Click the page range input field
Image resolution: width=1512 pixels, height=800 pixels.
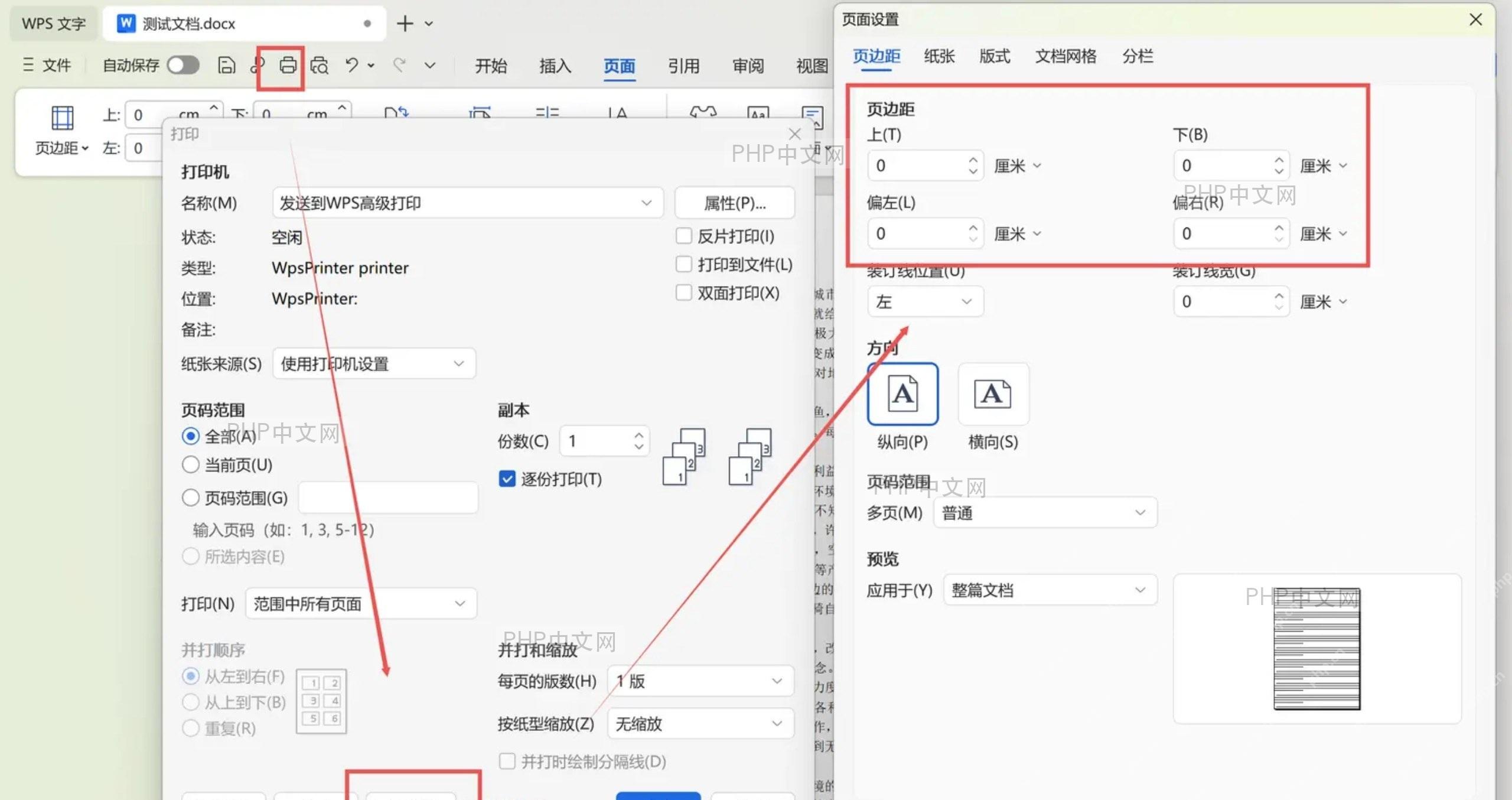(x=388, y=497)
